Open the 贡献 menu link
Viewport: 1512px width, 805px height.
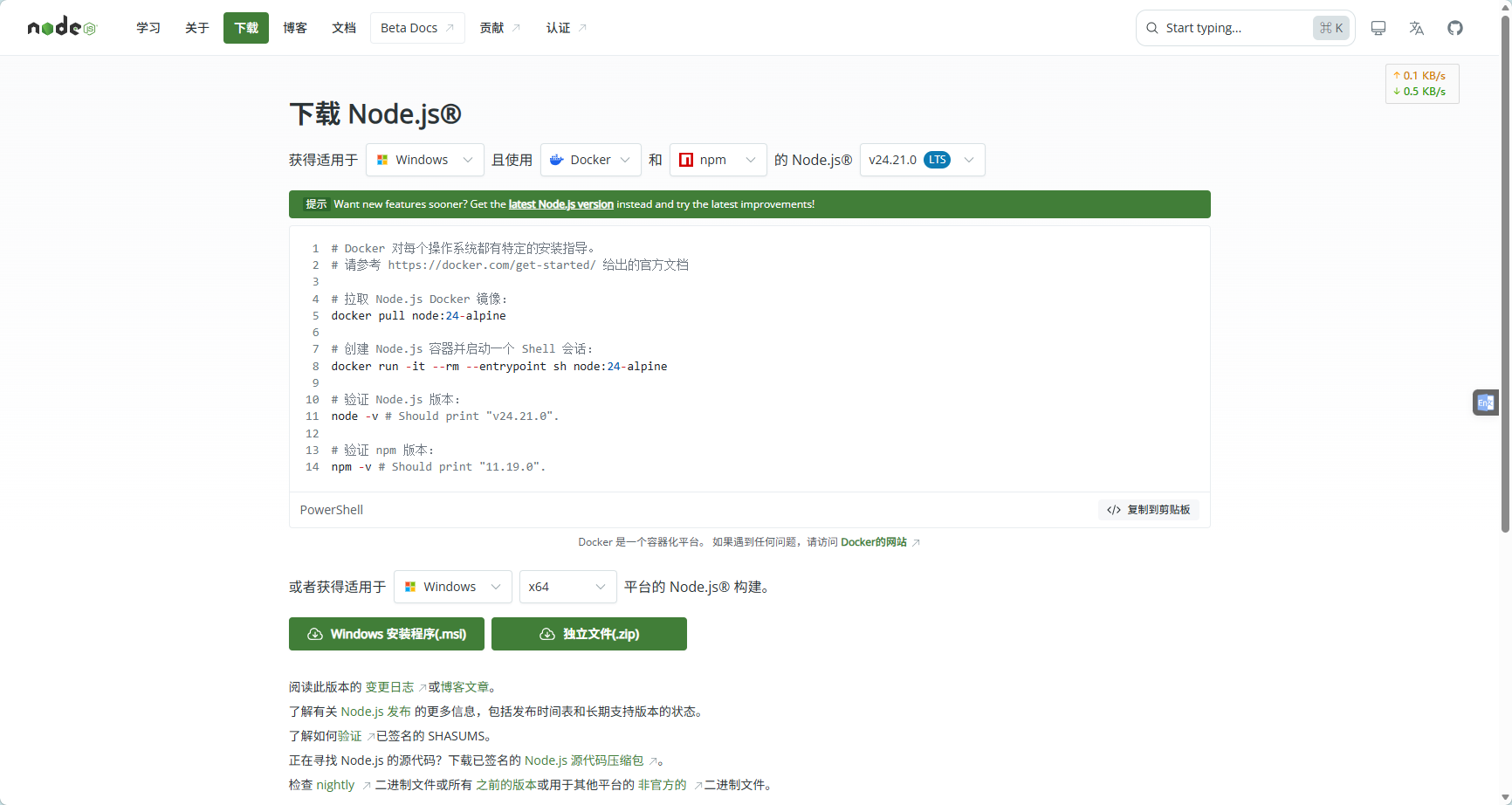point(499,28)
